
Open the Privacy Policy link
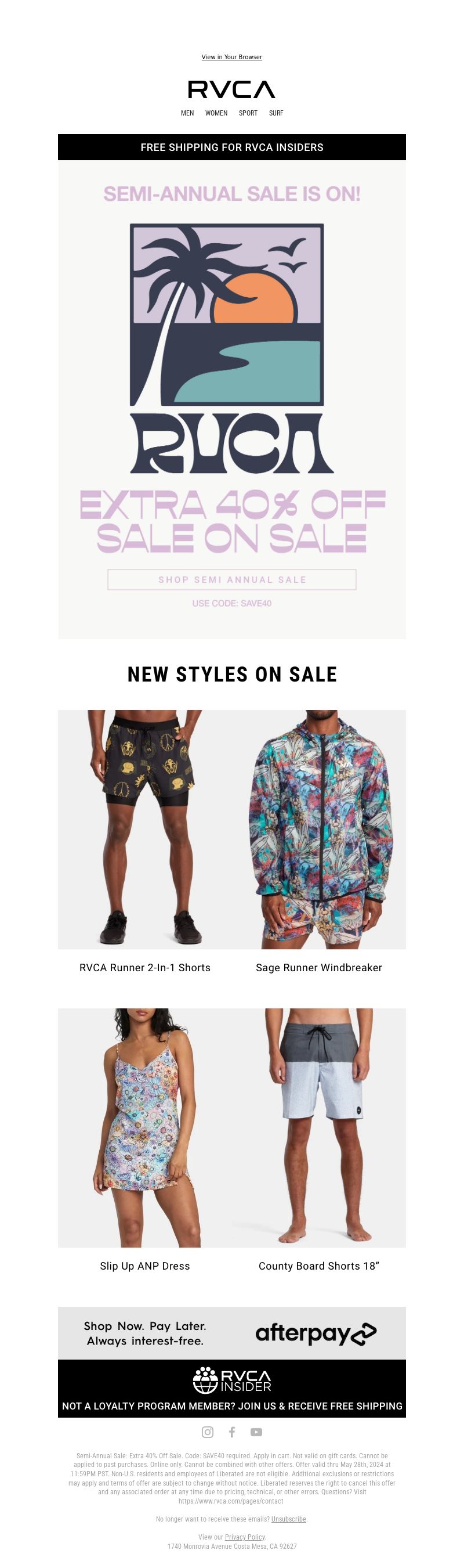point(245,1537)
